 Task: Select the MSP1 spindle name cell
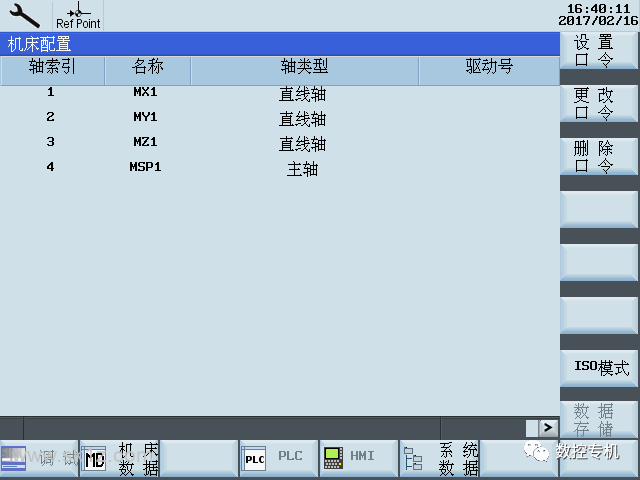point(145,167)
